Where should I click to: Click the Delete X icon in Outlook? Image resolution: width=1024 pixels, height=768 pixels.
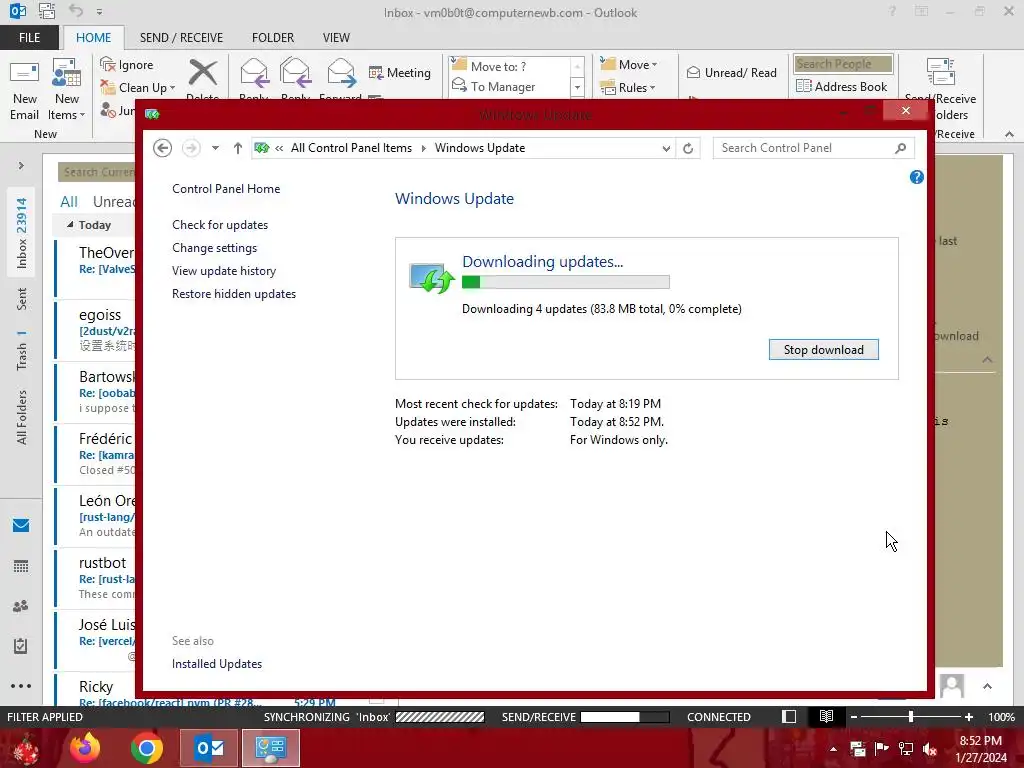202,72
